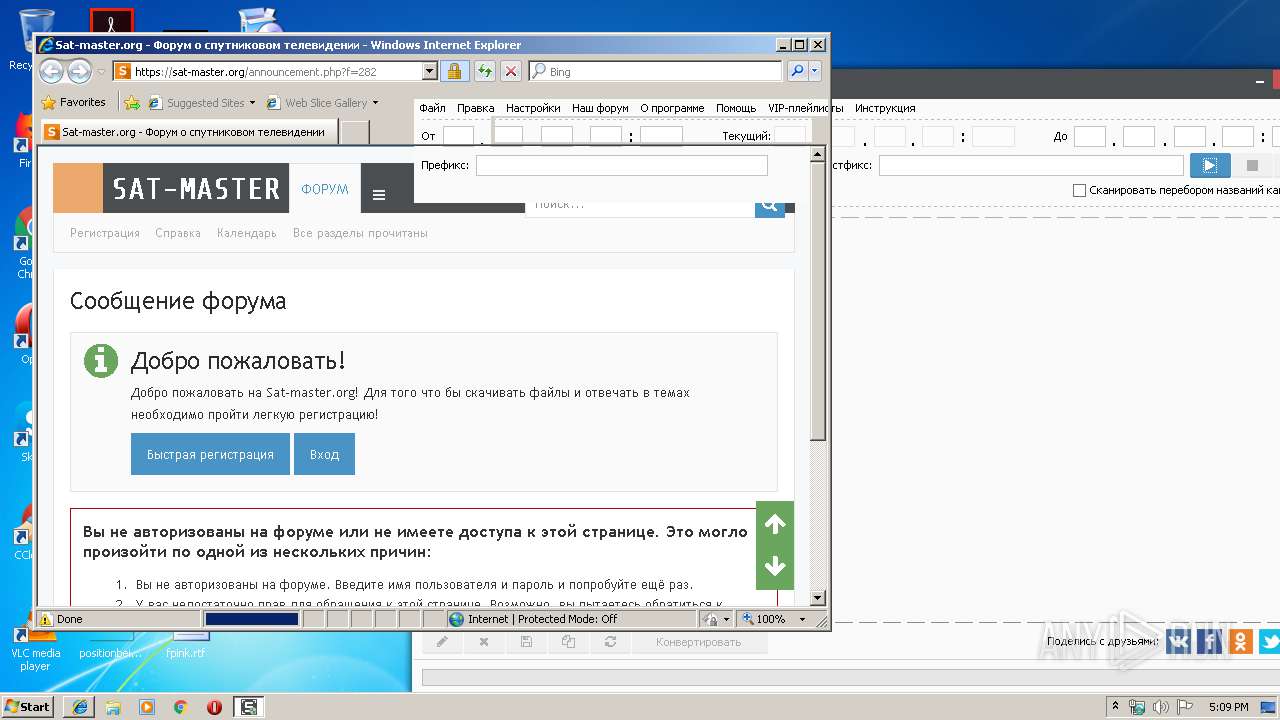This screenshot has width=1280, height=720.
Task: Share via VK social icon
Action: [x=1180, y=641]
